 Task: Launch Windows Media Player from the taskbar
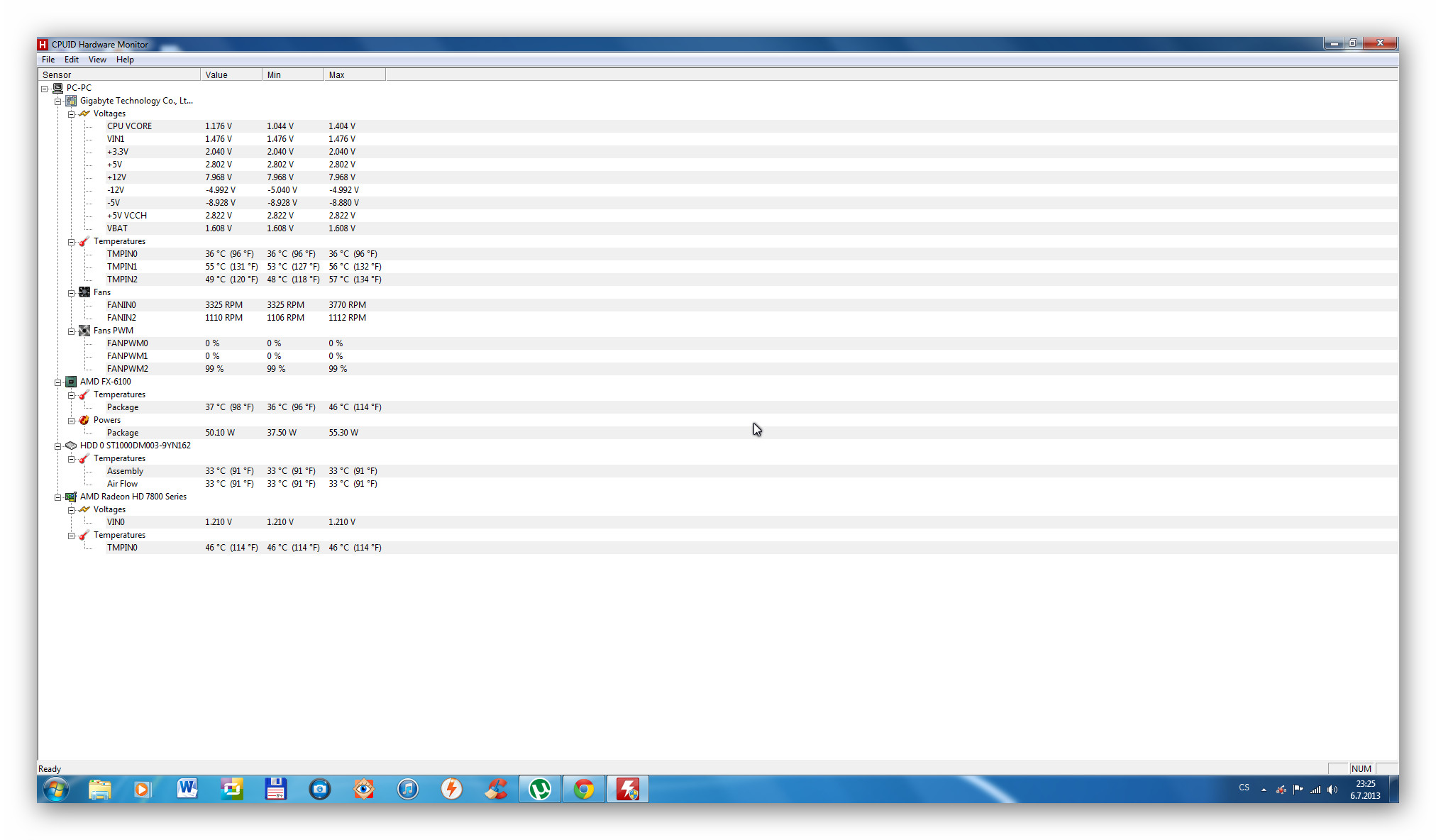tap(143, 789)
